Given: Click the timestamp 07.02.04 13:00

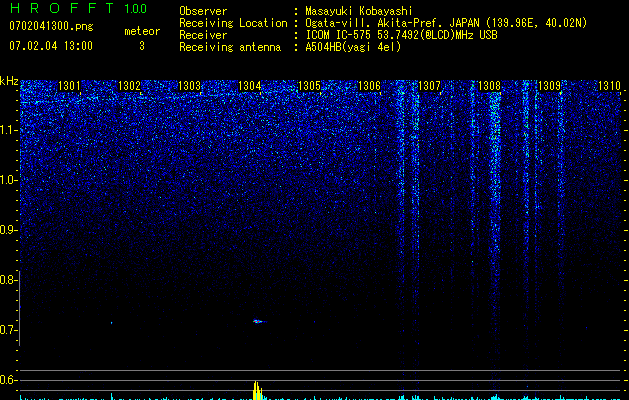Looking at the screenshot, I should [x=51, y=46].
